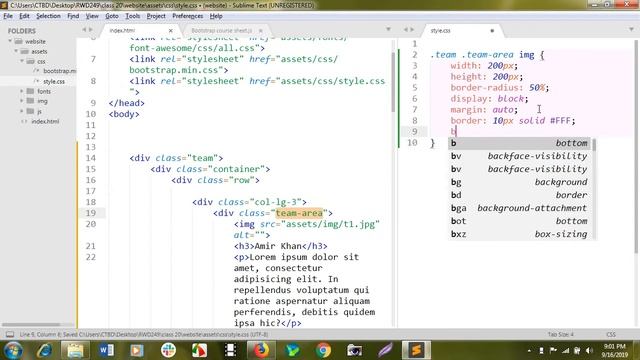The image size is (640, 360).
Task: Collapse the css folder
Action: click(22, 61)
